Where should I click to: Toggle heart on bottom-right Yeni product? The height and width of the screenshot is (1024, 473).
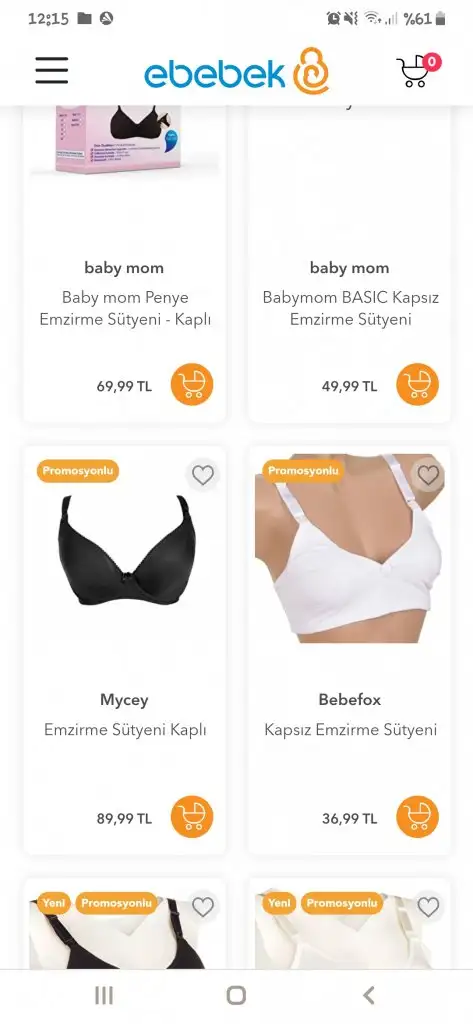click(428, 906)
